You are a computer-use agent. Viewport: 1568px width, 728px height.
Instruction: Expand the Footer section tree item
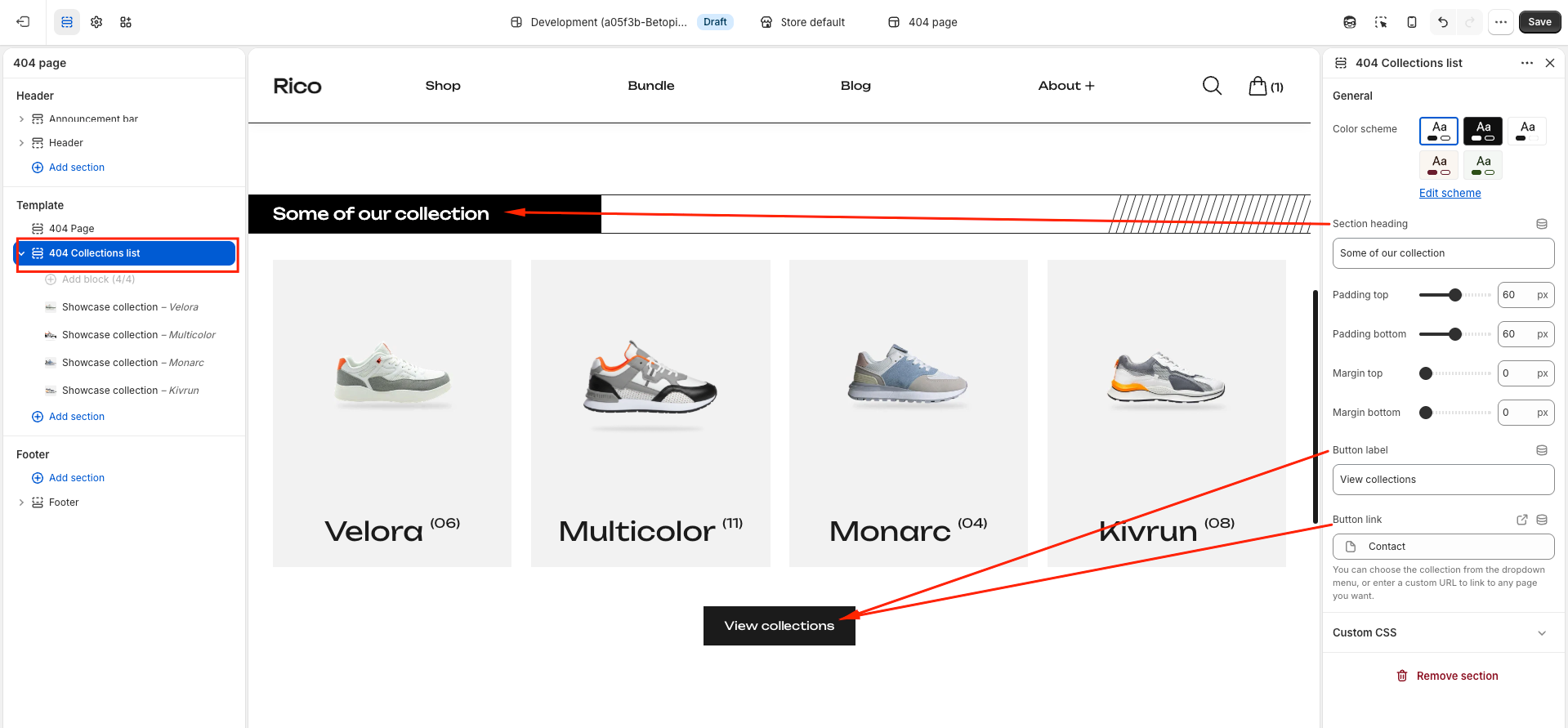21,502
